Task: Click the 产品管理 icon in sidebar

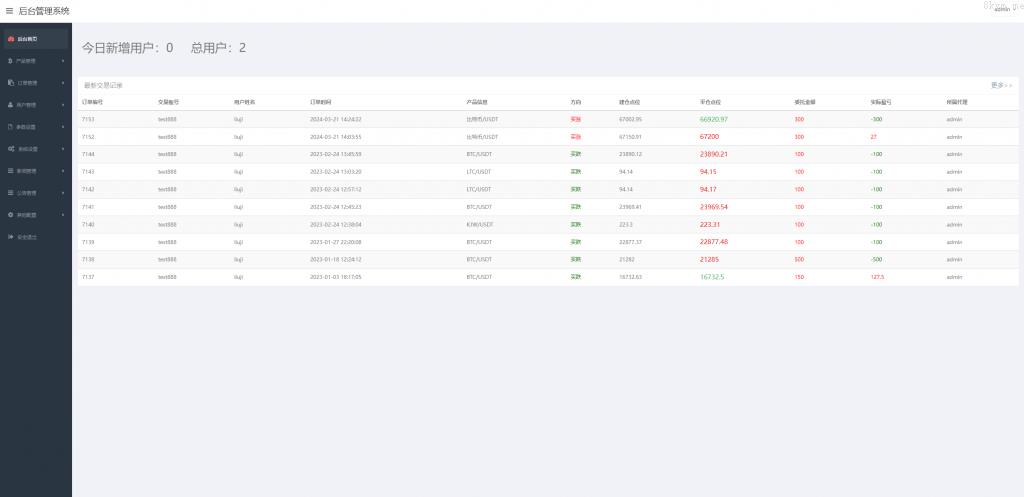Action: click(x=11, y=61)
